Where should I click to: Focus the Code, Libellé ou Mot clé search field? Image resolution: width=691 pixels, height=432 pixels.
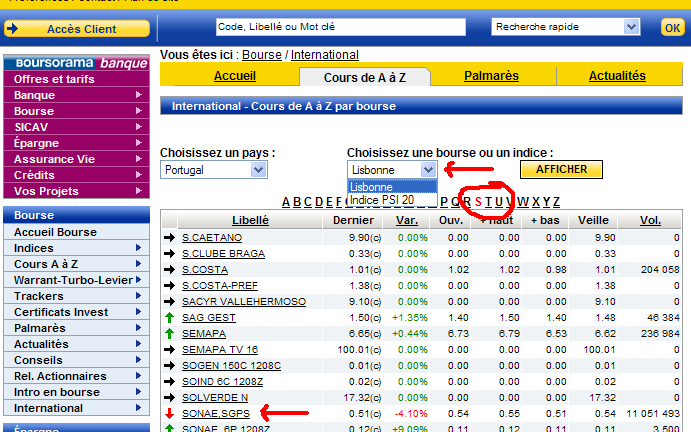(341, 27)
